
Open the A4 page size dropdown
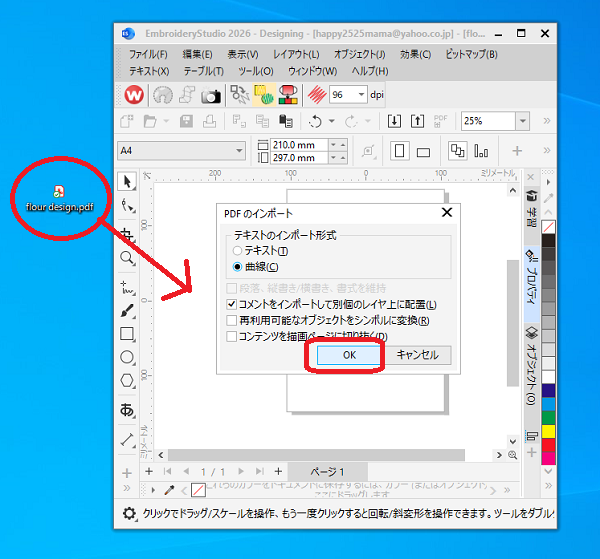pyautogui.click(x=181, y=151)
